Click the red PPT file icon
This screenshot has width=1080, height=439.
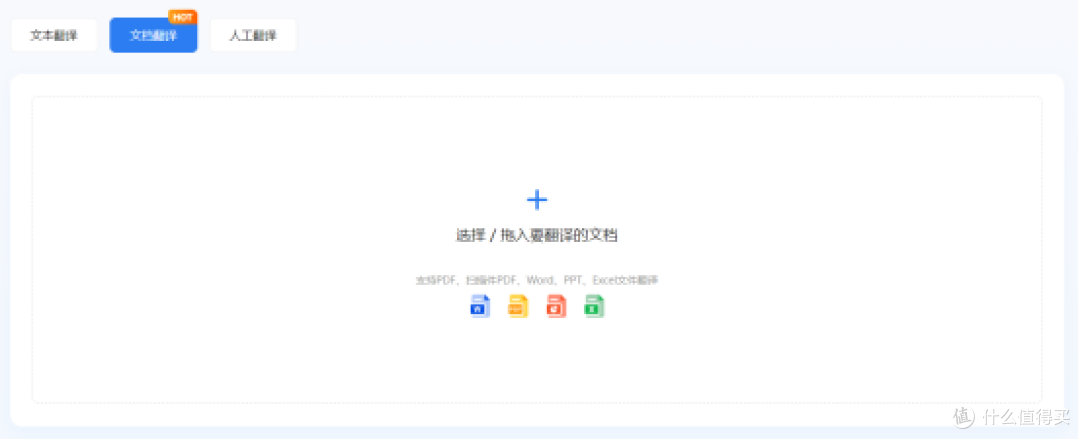point(556,306)
